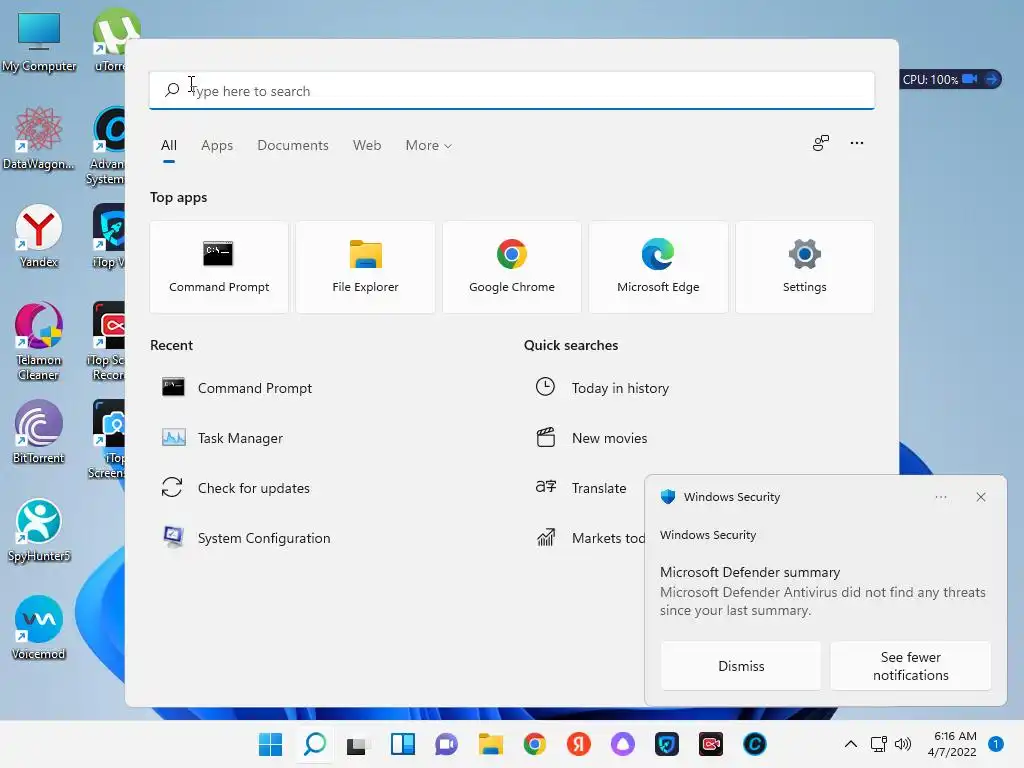Open Chat app on taskbar
The width and height of the screenshot is (1024, 768).
point(447,744)
